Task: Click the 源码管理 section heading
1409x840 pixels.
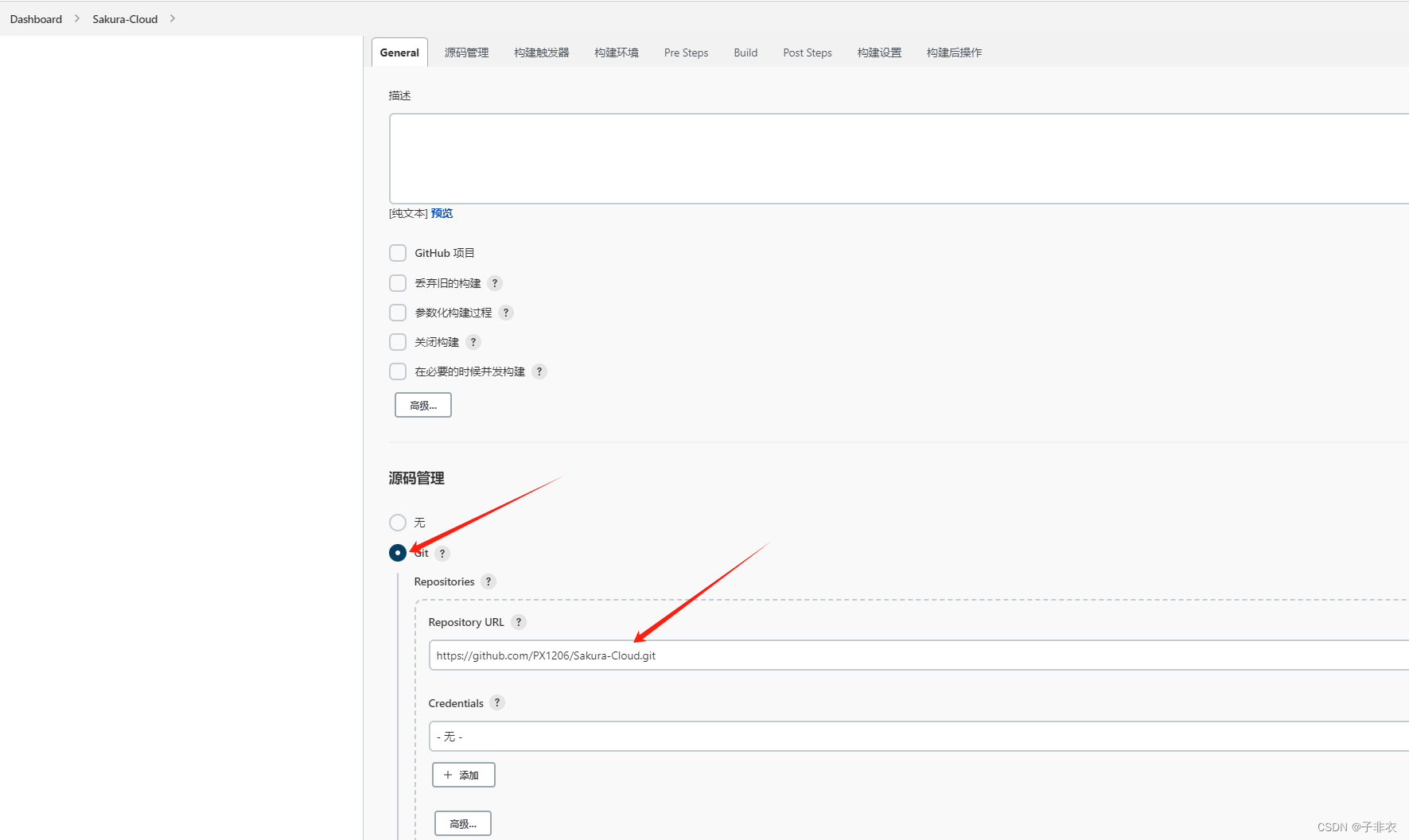Action: 416,478
